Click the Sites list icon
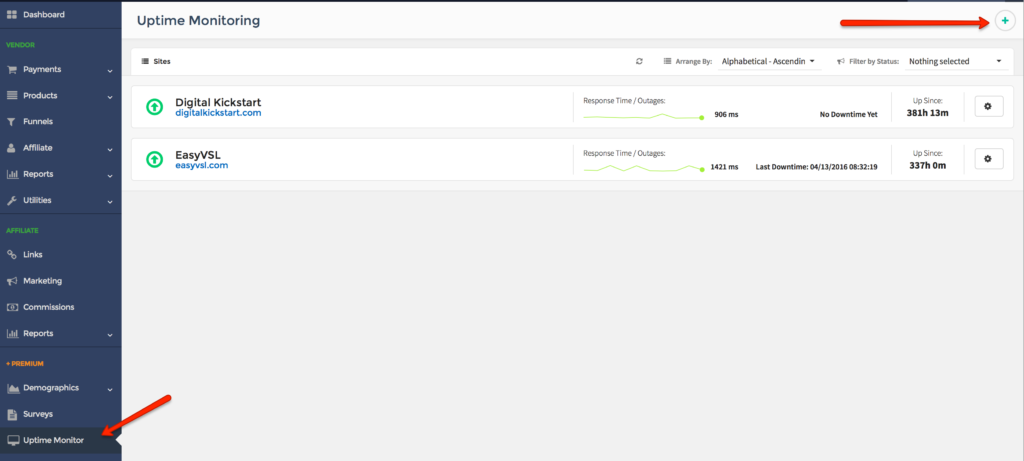This screenshot has height=461, width=1024. tap(145, 61)
